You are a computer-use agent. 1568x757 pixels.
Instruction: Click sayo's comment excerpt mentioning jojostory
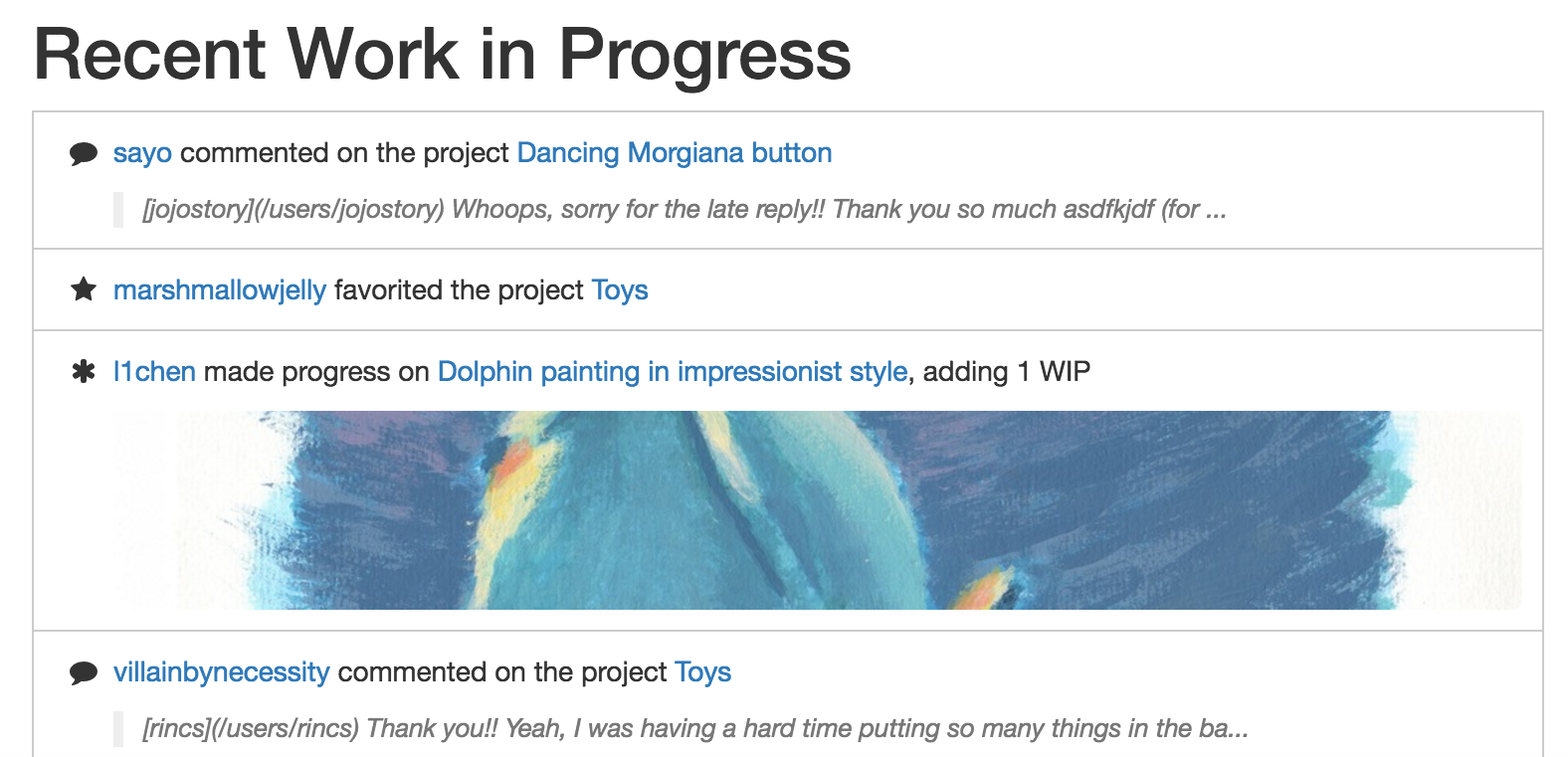684,210
